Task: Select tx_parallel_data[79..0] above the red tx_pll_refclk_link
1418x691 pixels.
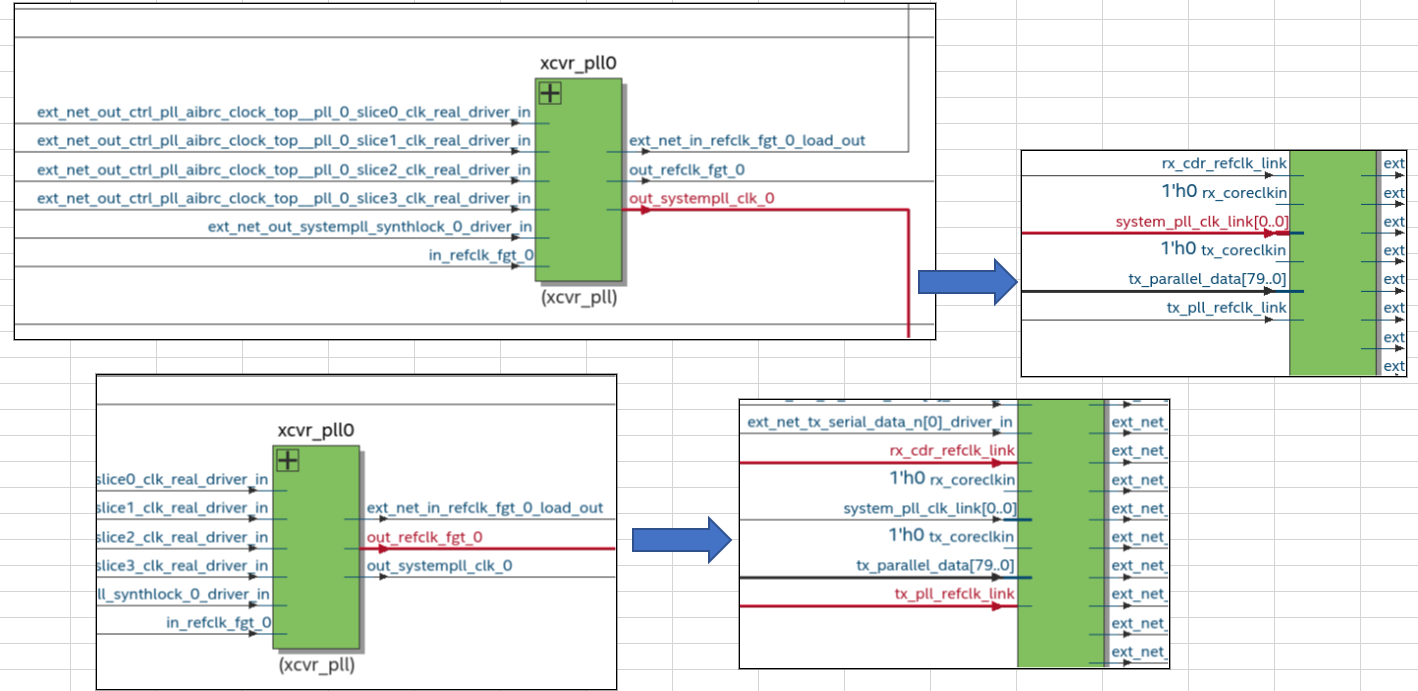Action: 935,566
